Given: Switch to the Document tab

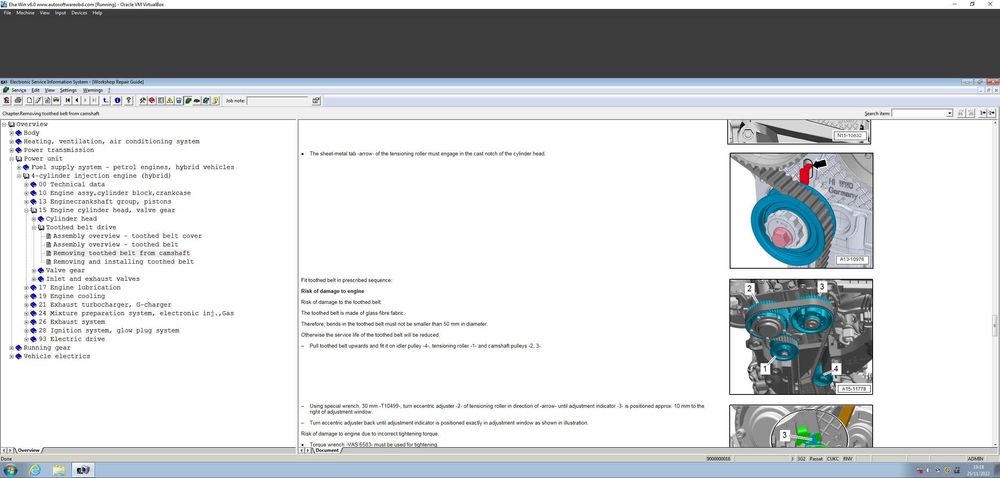Looking at the screenshot, I should pyautogui.click(x=327, y=450).
